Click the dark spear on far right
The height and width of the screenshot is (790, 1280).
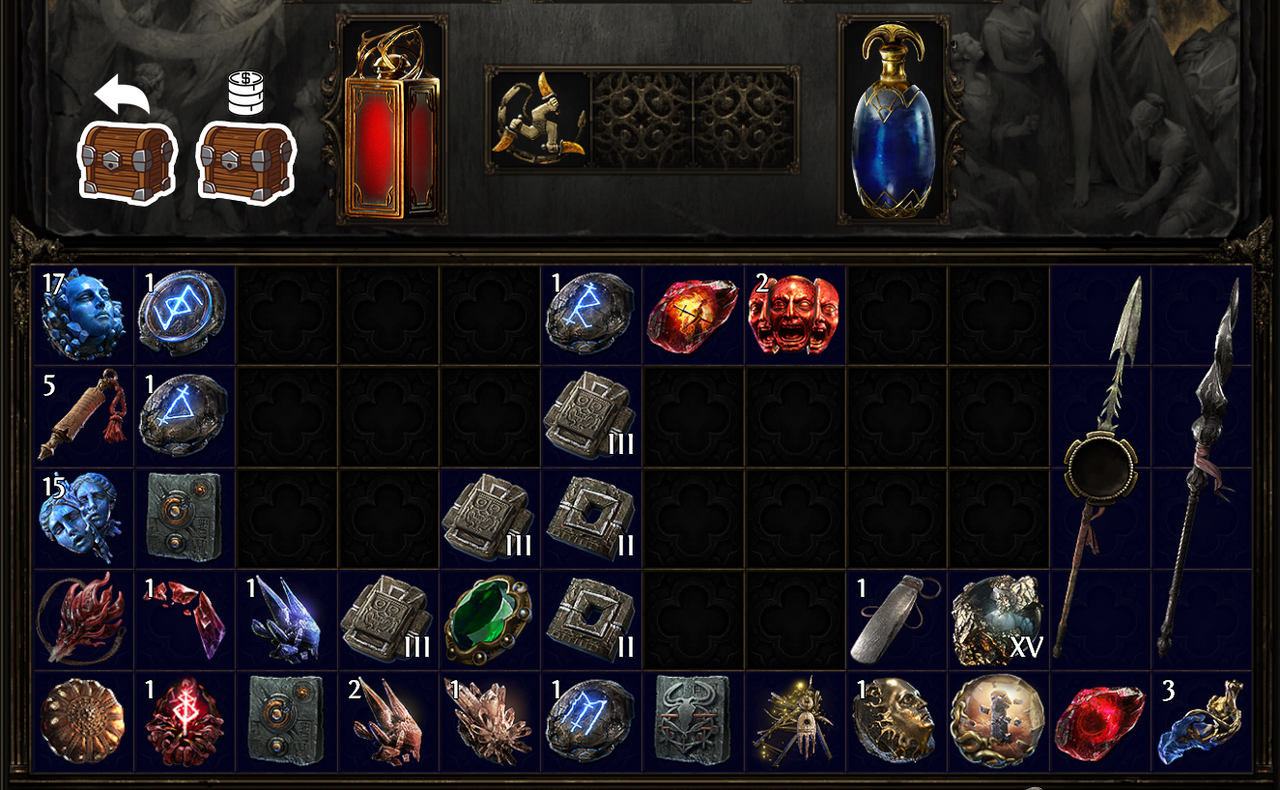(x=1201, y=468)
